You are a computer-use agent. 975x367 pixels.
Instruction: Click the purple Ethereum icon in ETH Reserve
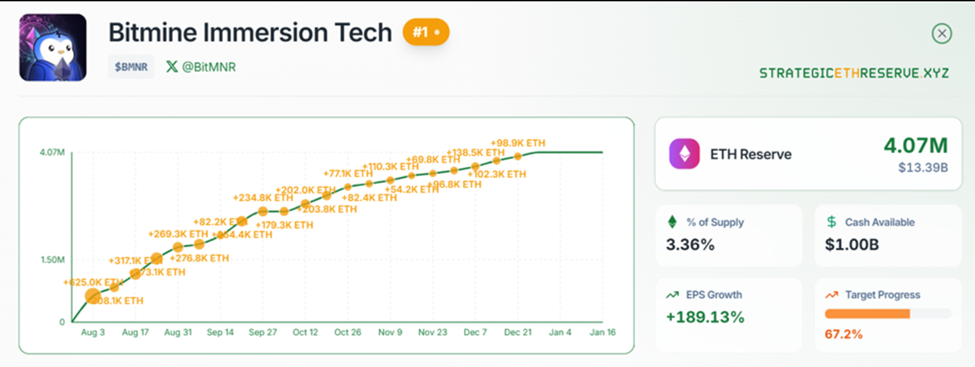[685, 154]
